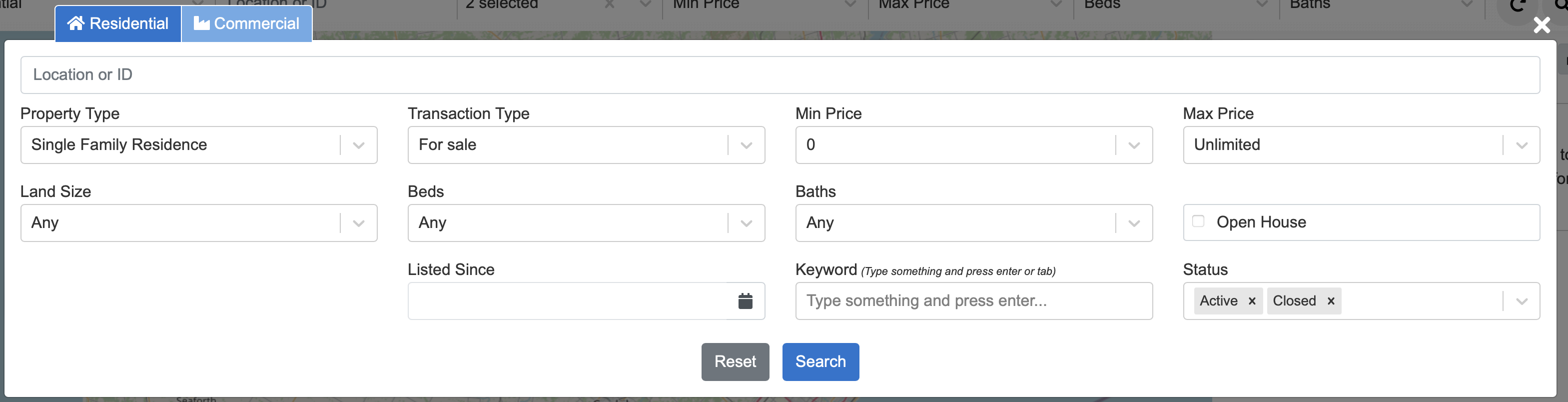1568x402 pixels.
Task: Click into the Keyword input field
Action: click(x=974, y=301)
